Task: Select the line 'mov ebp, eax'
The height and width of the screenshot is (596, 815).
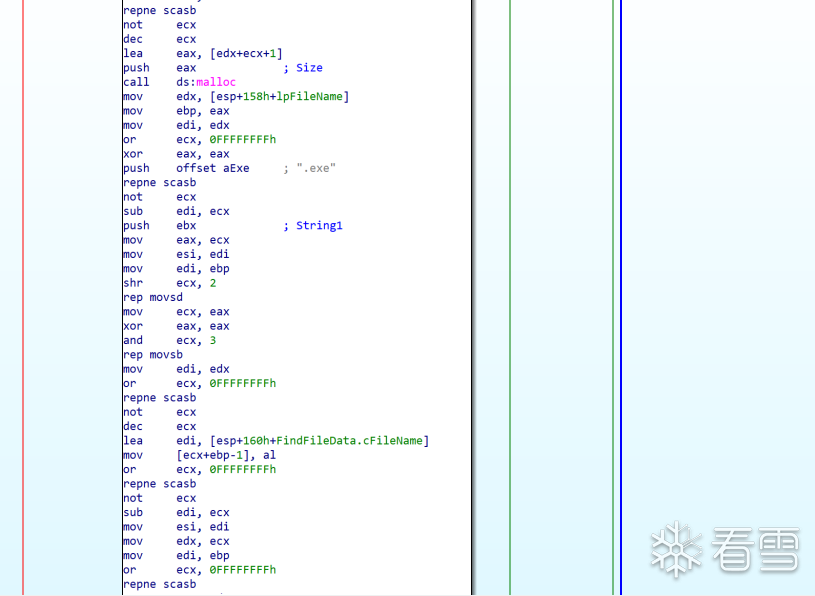Action: pos(176,111)
